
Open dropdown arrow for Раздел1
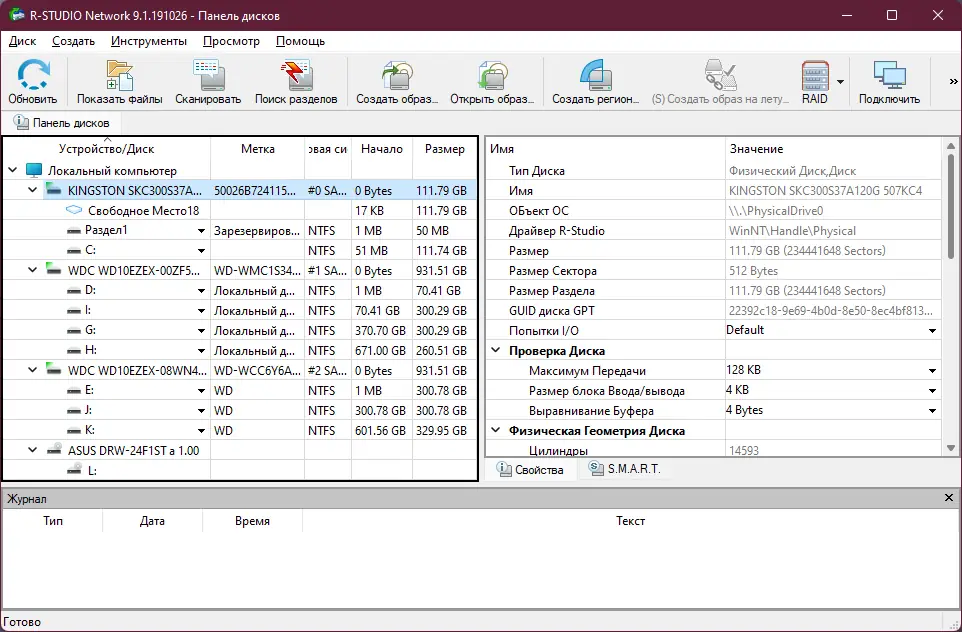(201, 231)
